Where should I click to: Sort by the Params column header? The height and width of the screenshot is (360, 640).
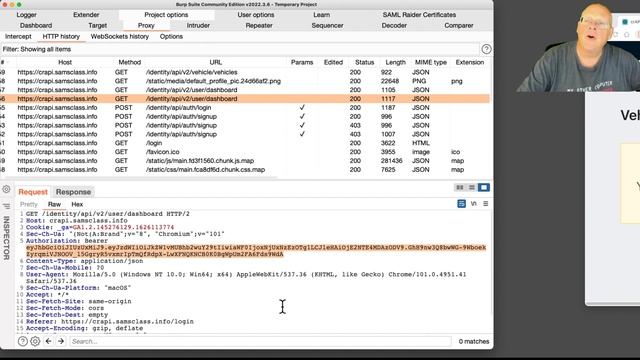click(302, 62)
